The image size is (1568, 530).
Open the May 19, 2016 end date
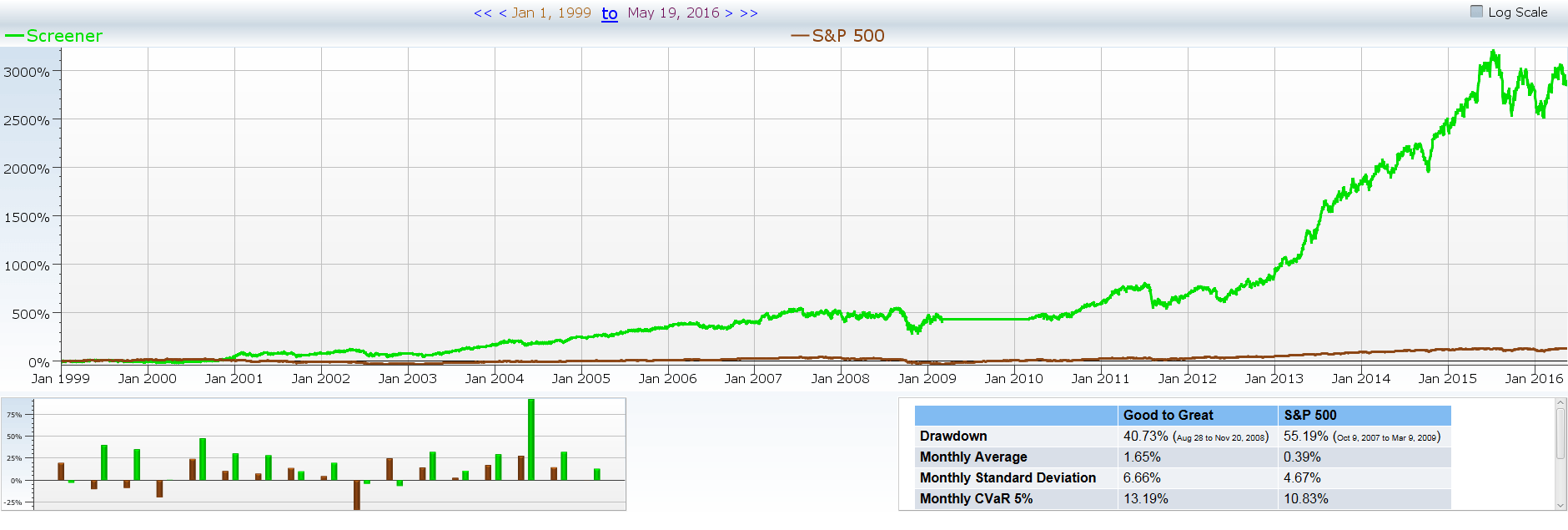tap(673, 13)
